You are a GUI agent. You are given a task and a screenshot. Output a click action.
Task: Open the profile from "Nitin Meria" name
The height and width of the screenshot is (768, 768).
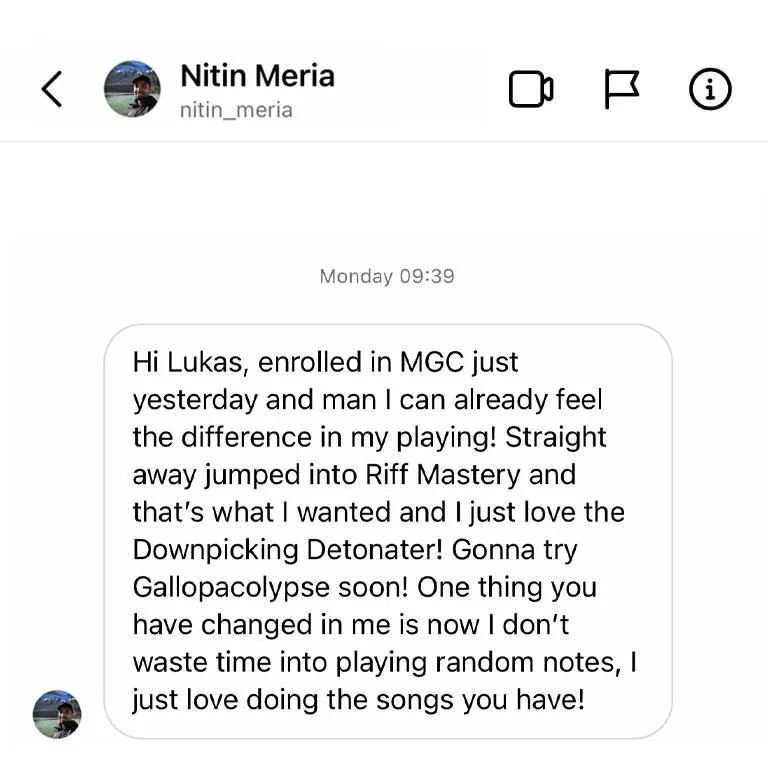pos(258,76)
